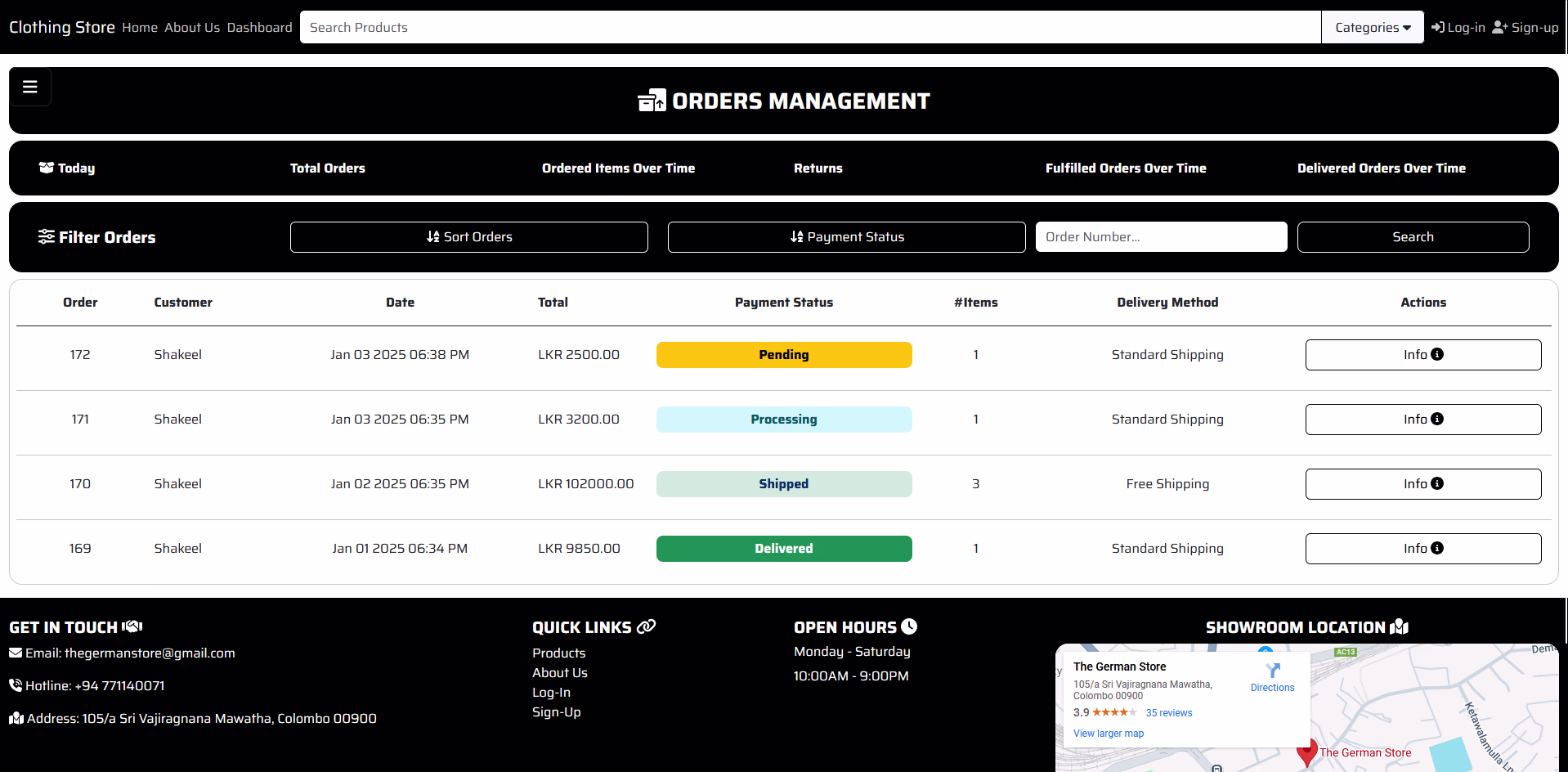The image size is (1568, 772).
Task: Click info icon for order 170
Action: pos(1437,483)
